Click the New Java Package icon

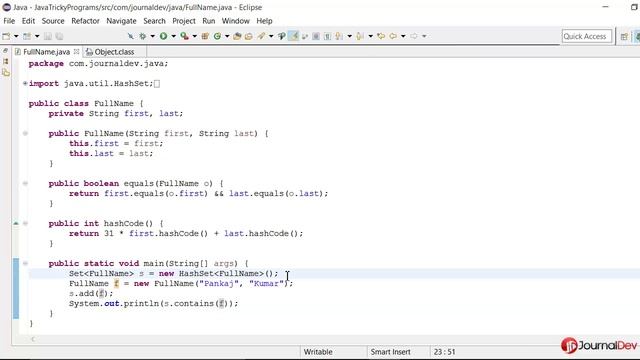point(205,36)
